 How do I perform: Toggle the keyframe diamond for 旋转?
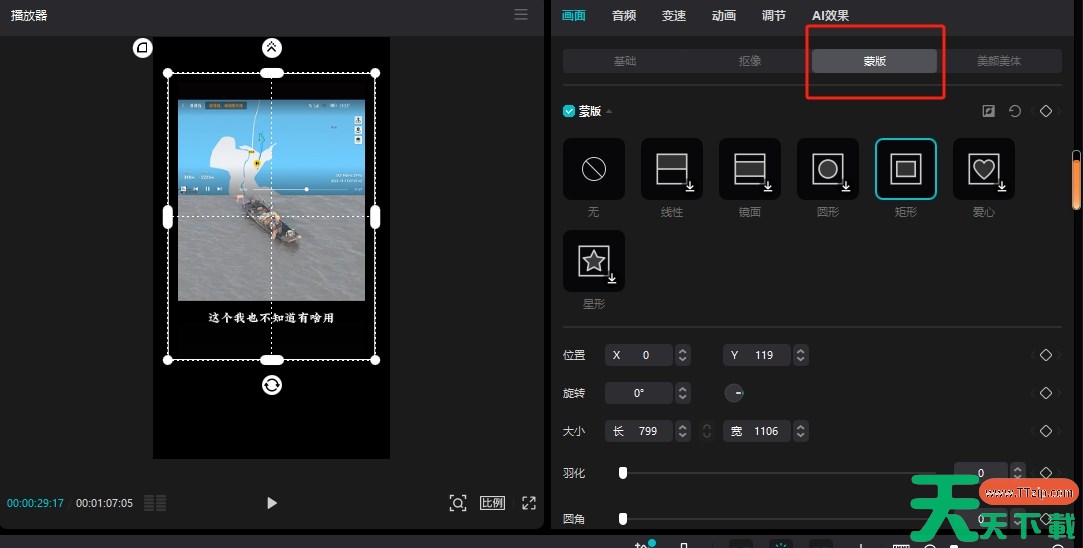[1045, 393]
